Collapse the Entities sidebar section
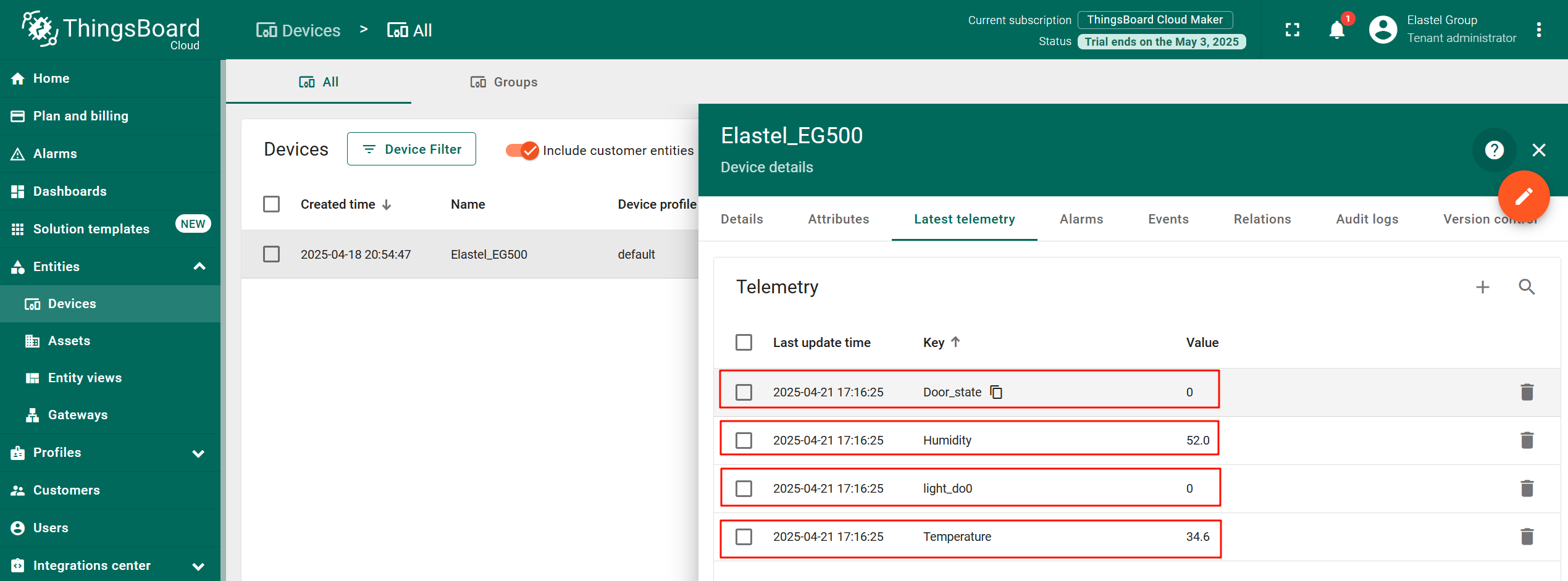This screenshot has width=1568, height=581. 199,266
